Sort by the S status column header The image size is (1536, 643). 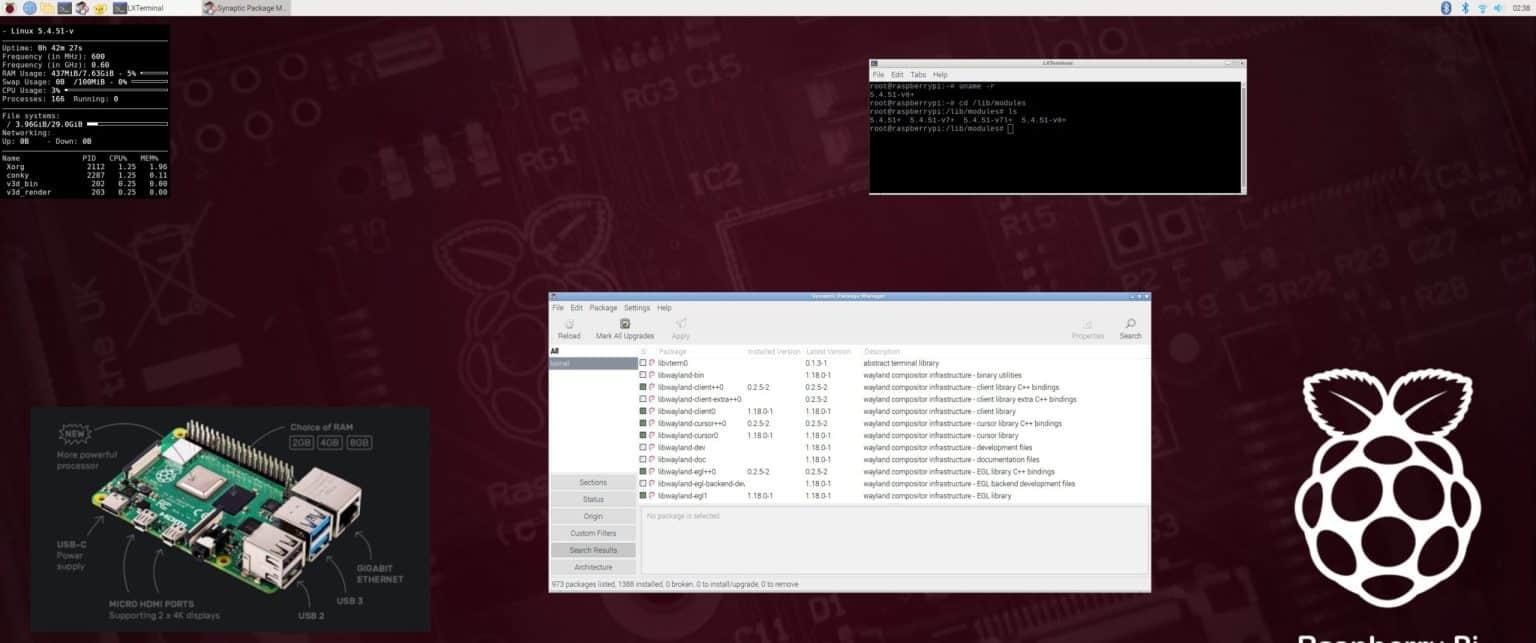click(x=643, y=352)
